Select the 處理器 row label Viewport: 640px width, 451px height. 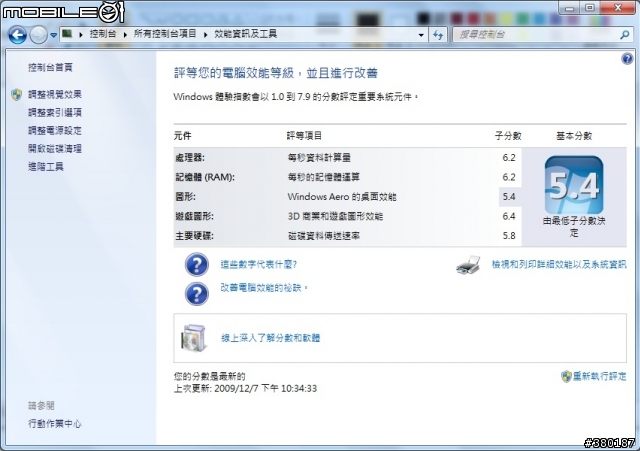(x=190, y=158)
